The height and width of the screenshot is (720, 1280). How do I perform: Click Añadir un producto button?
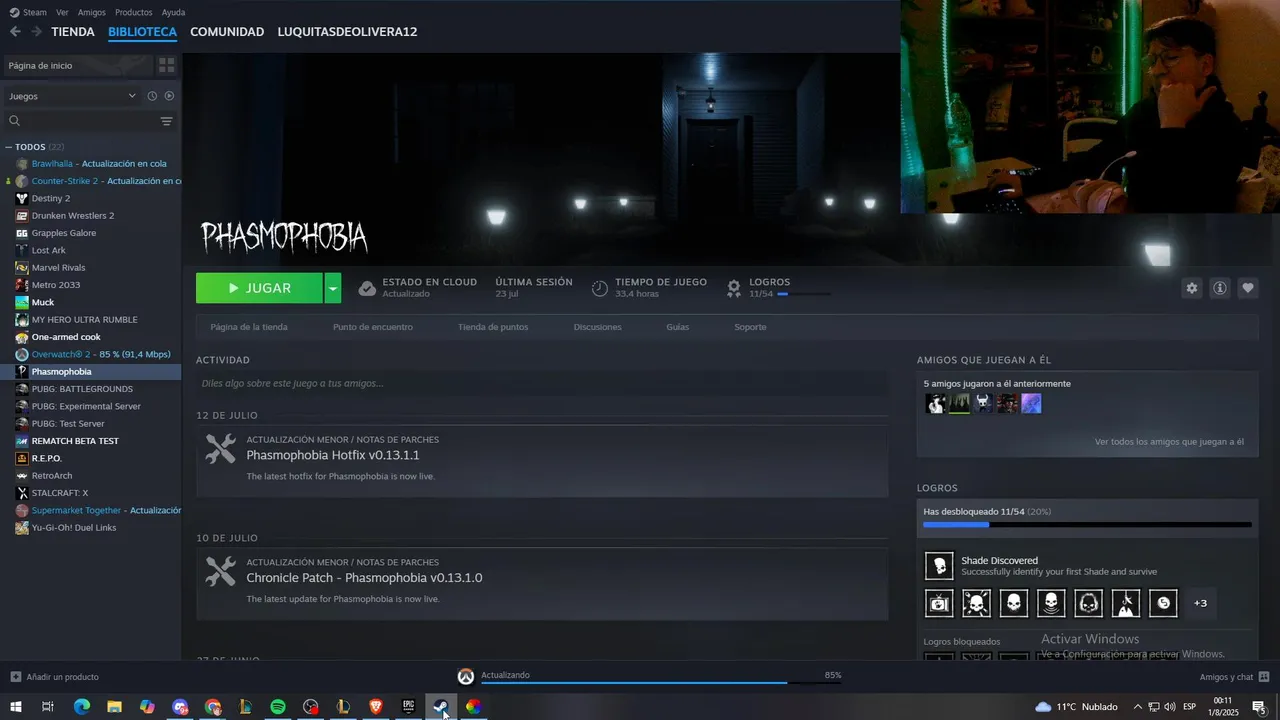tap(54, 677)
